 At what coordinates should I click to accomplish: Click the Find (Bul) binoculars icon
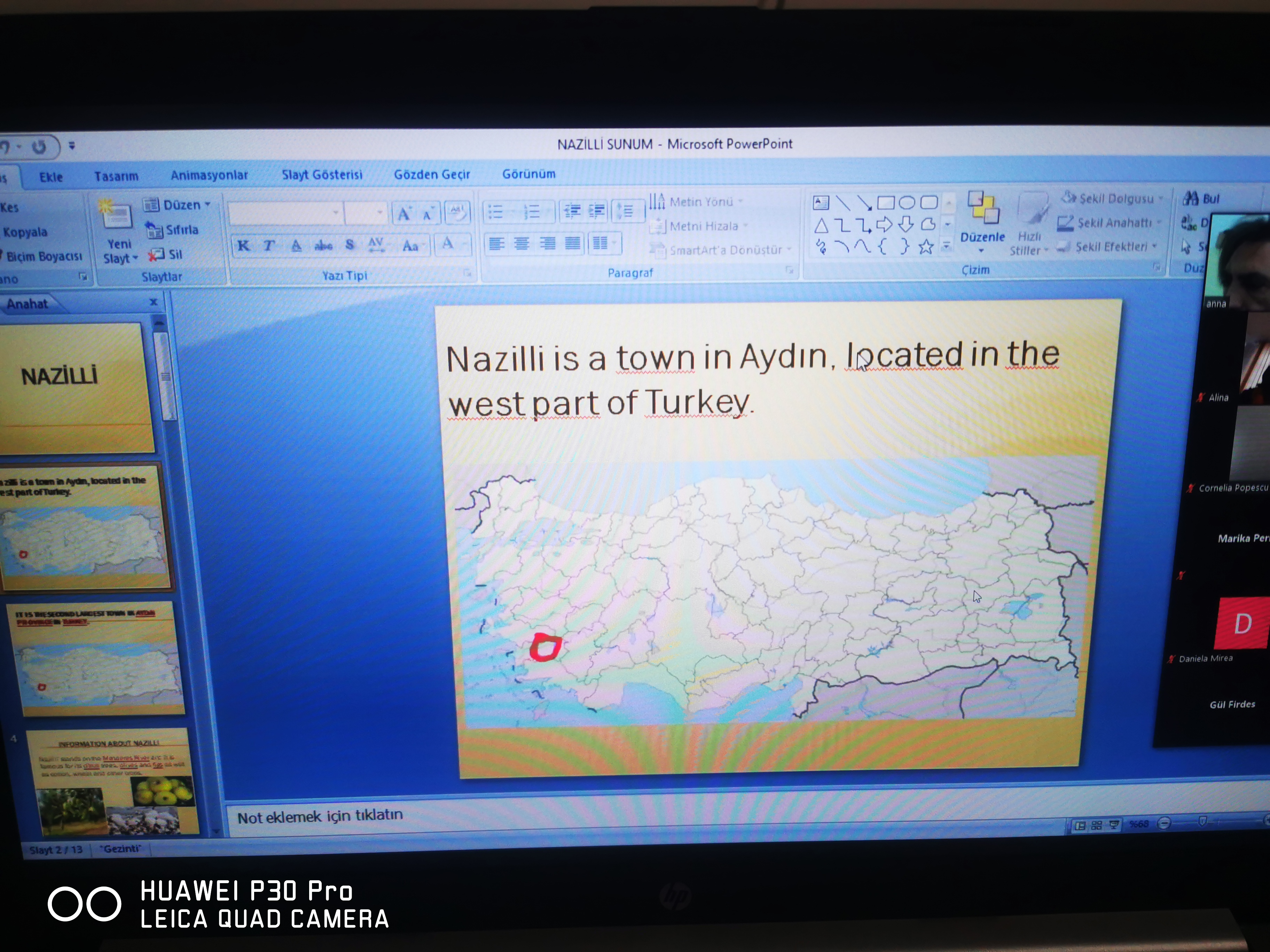click(1190, 199)
